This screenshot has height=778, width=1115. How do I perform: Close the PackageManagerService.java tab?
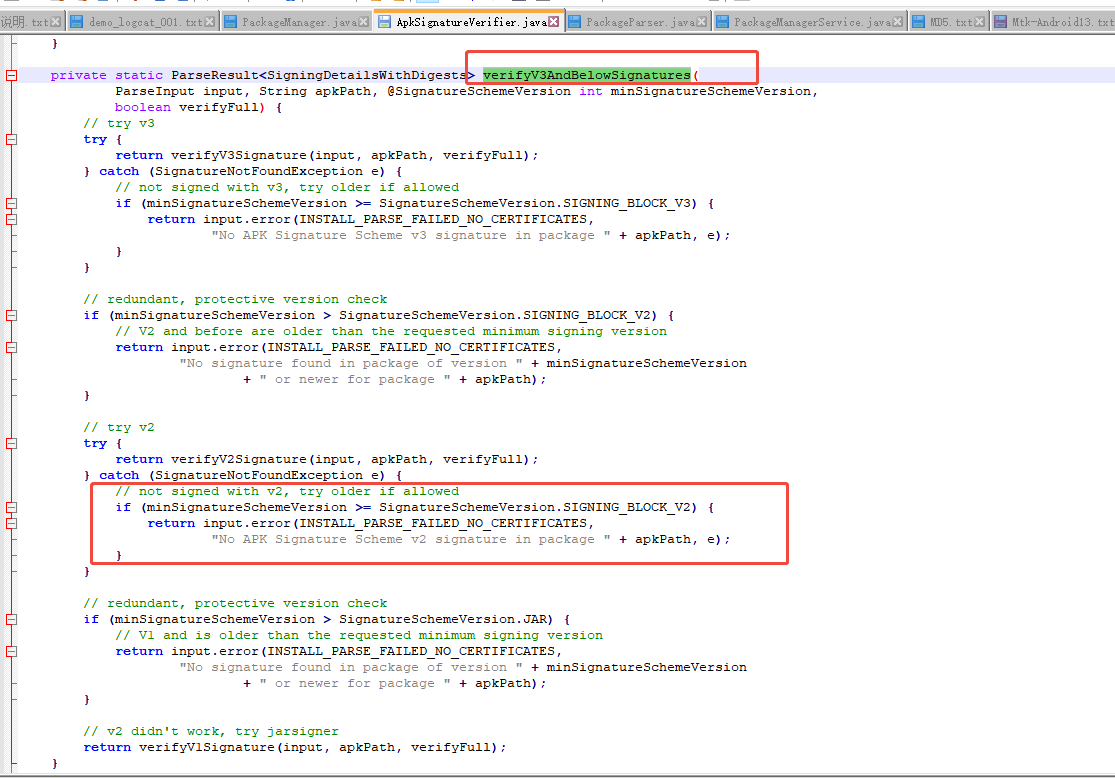point(897,22)
